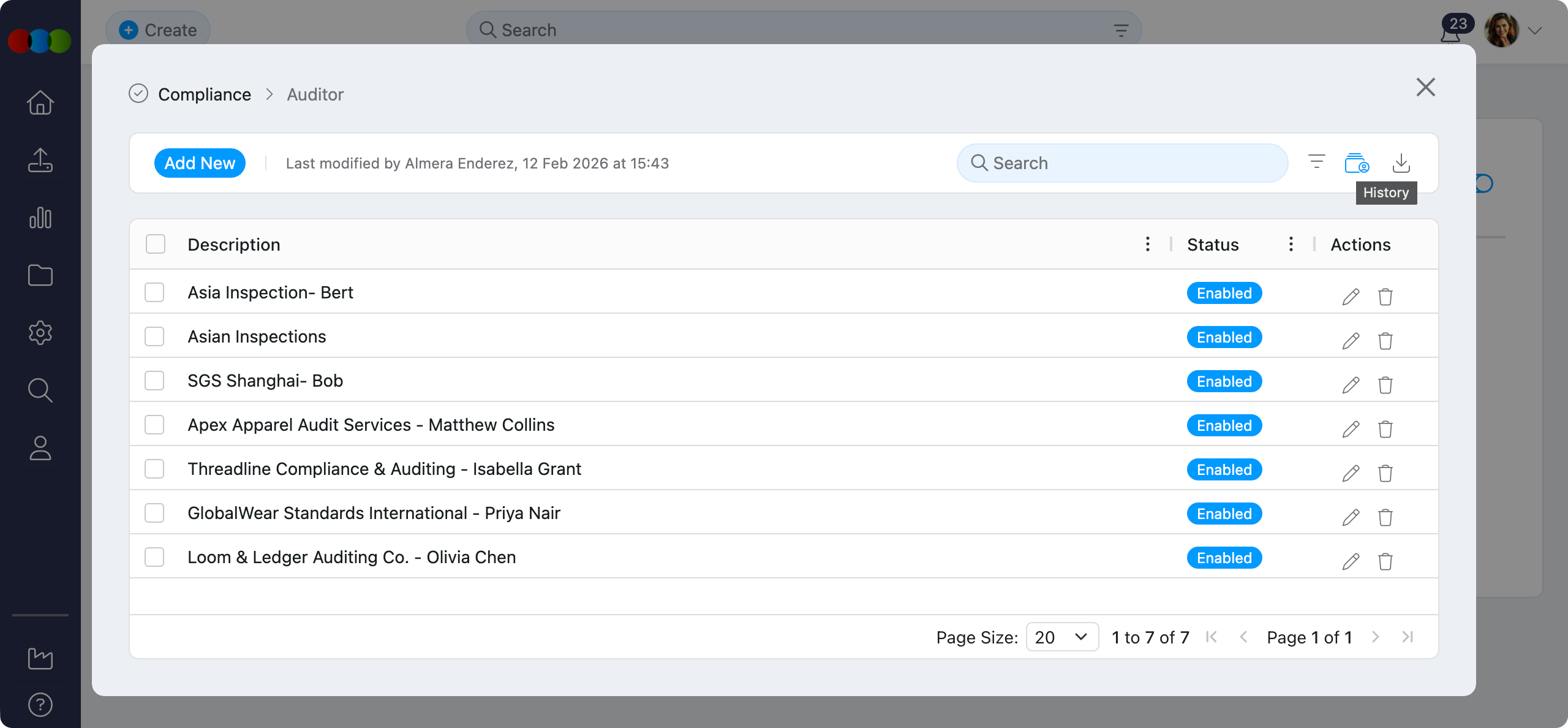The width and height of the screenshot is (1568, 728).
Task: Delete the SGS Shanghai- Bob entry
Action: point(1385,385)
